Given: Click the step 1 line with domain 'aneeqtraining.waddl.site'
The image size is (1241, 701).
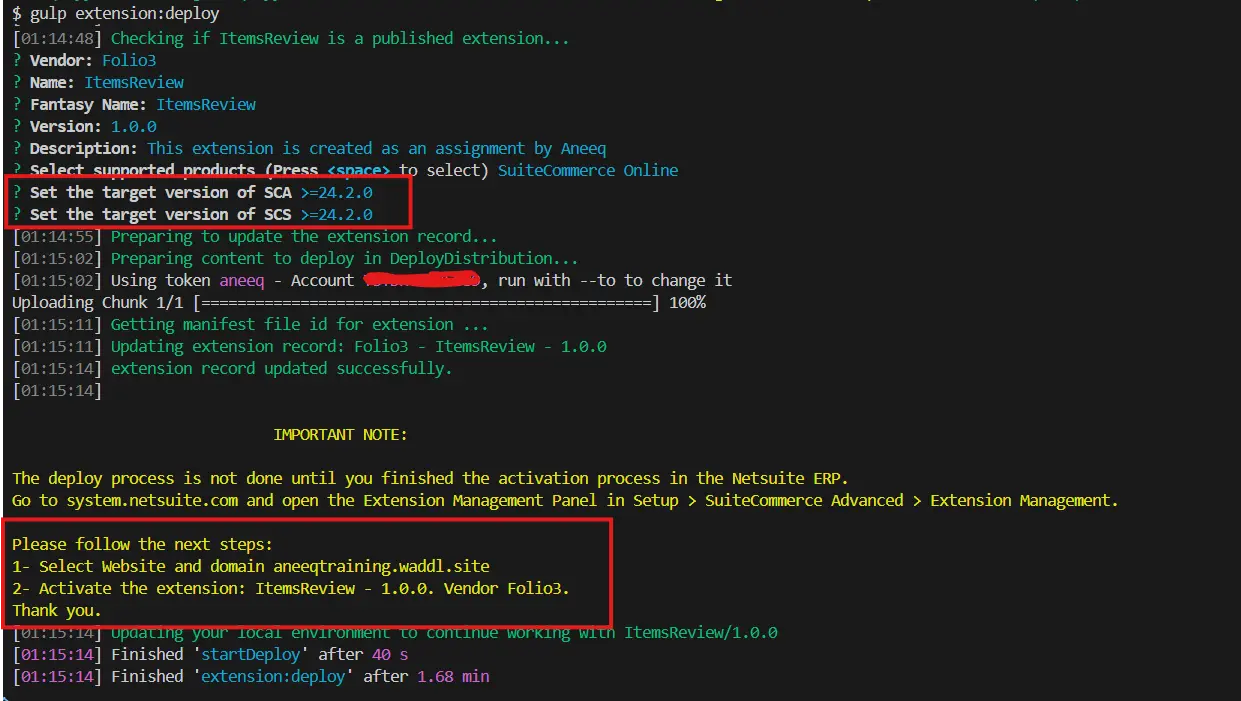Looking at the screenshot, I should pos(251,567).
